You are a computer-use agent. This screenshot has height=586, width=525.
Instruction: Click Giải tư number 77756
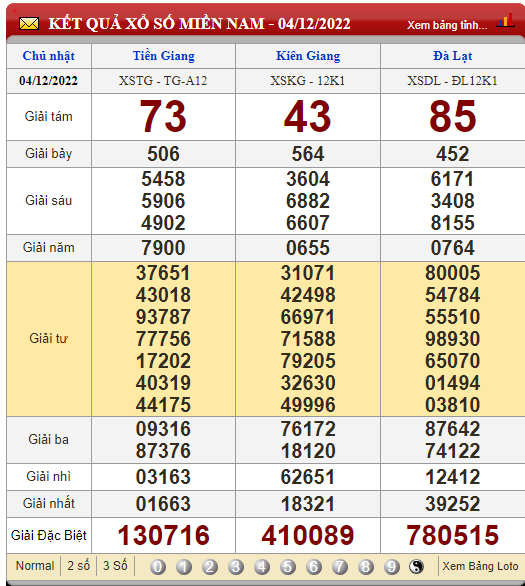(x=163, y=339)
